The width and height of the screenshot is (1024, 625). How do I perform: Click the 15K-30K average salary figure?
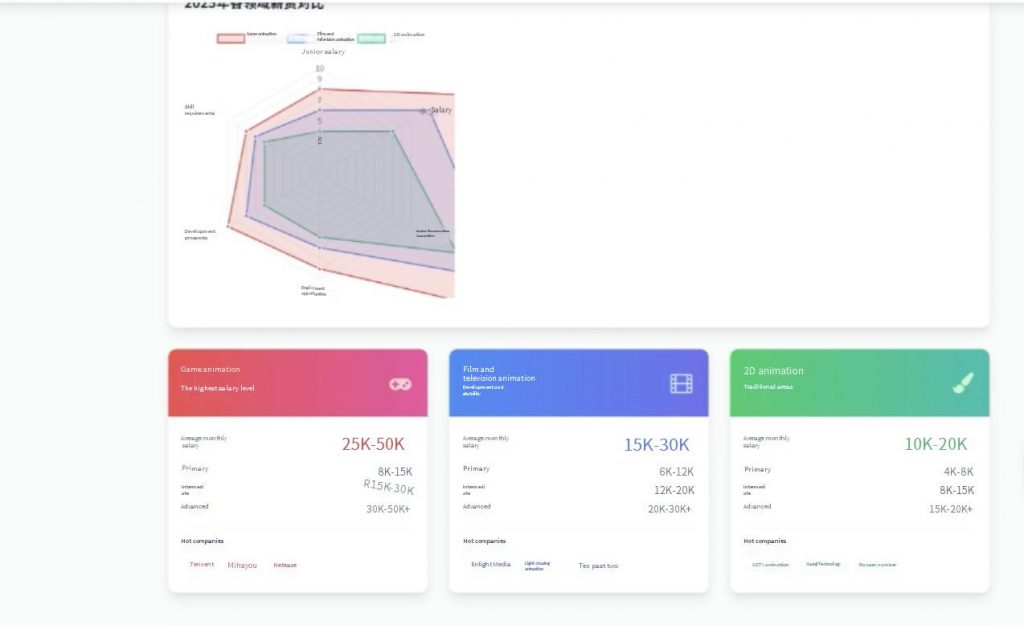point(656,444)
